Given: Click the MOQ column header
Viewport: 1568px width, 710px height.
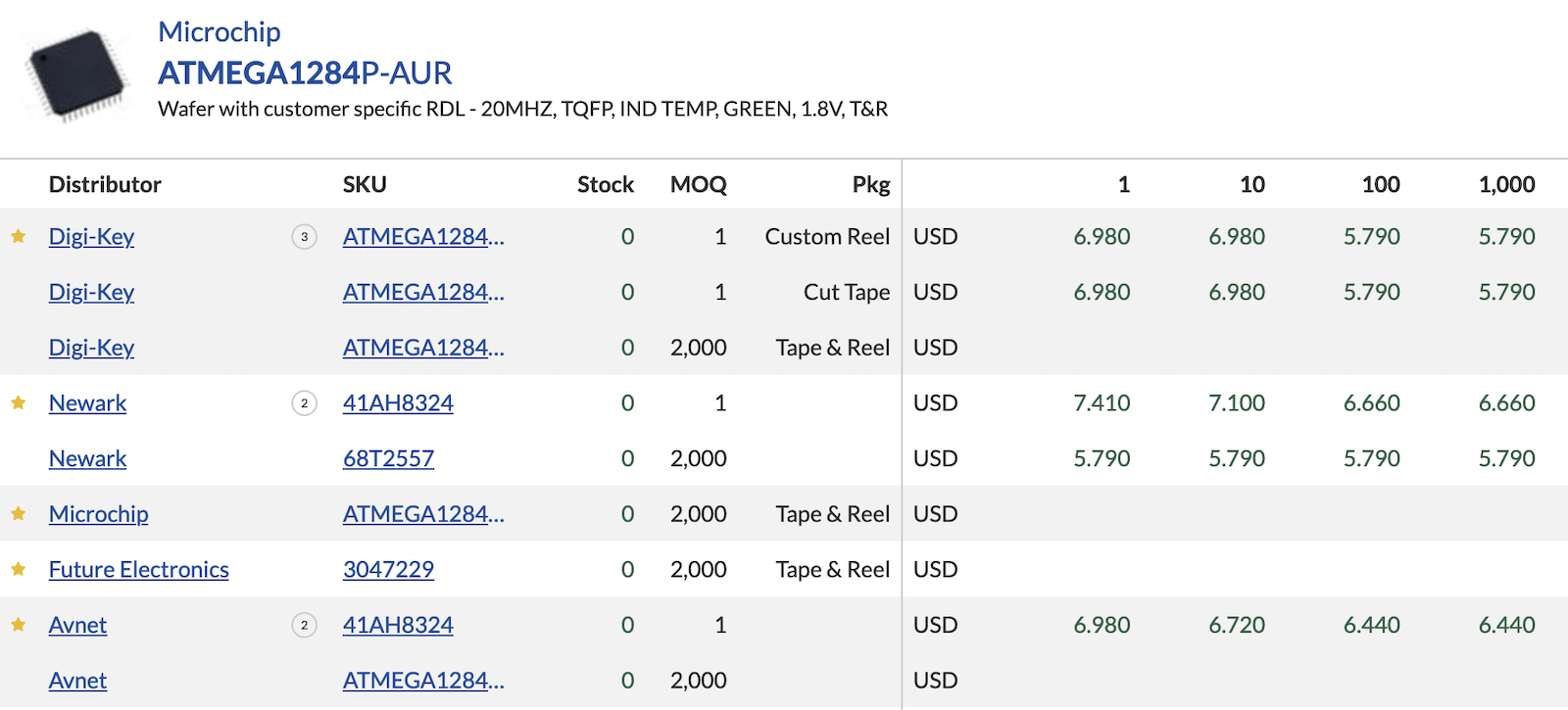Looking at the screenshot, I should [x=699, y=184].
